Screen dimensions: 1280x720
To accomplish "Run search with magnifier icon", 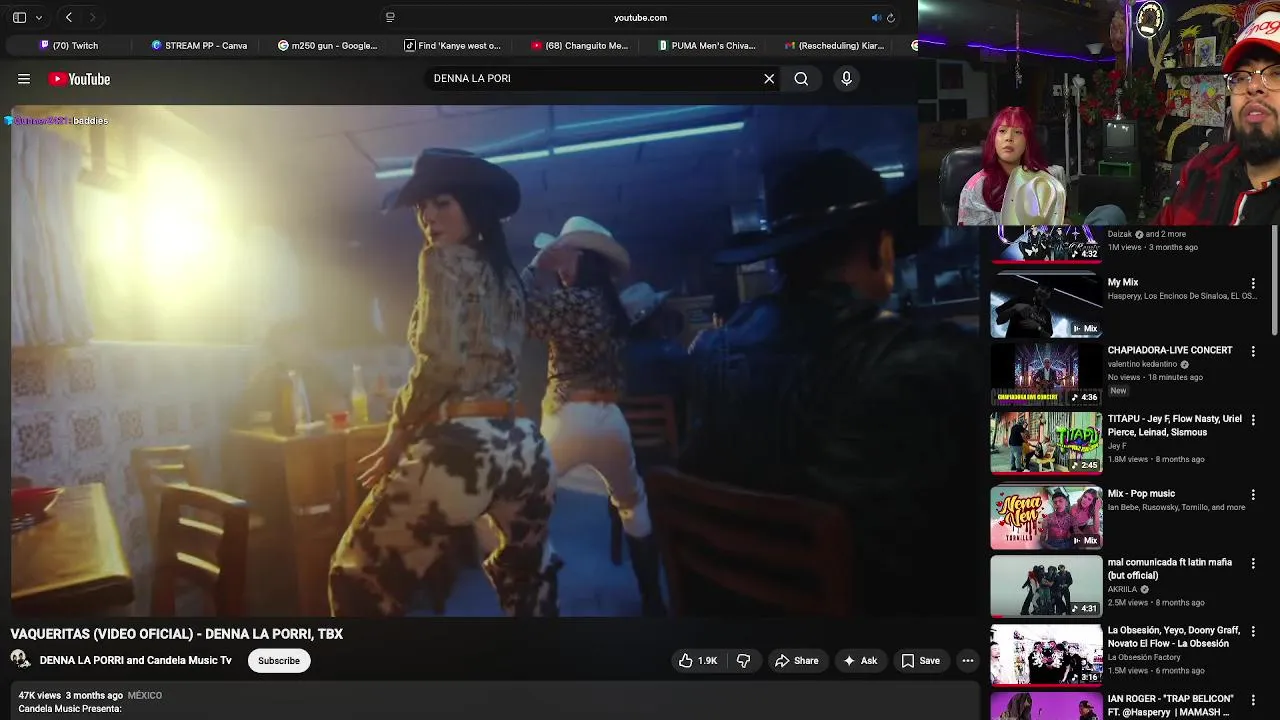I will coord(801,79).
